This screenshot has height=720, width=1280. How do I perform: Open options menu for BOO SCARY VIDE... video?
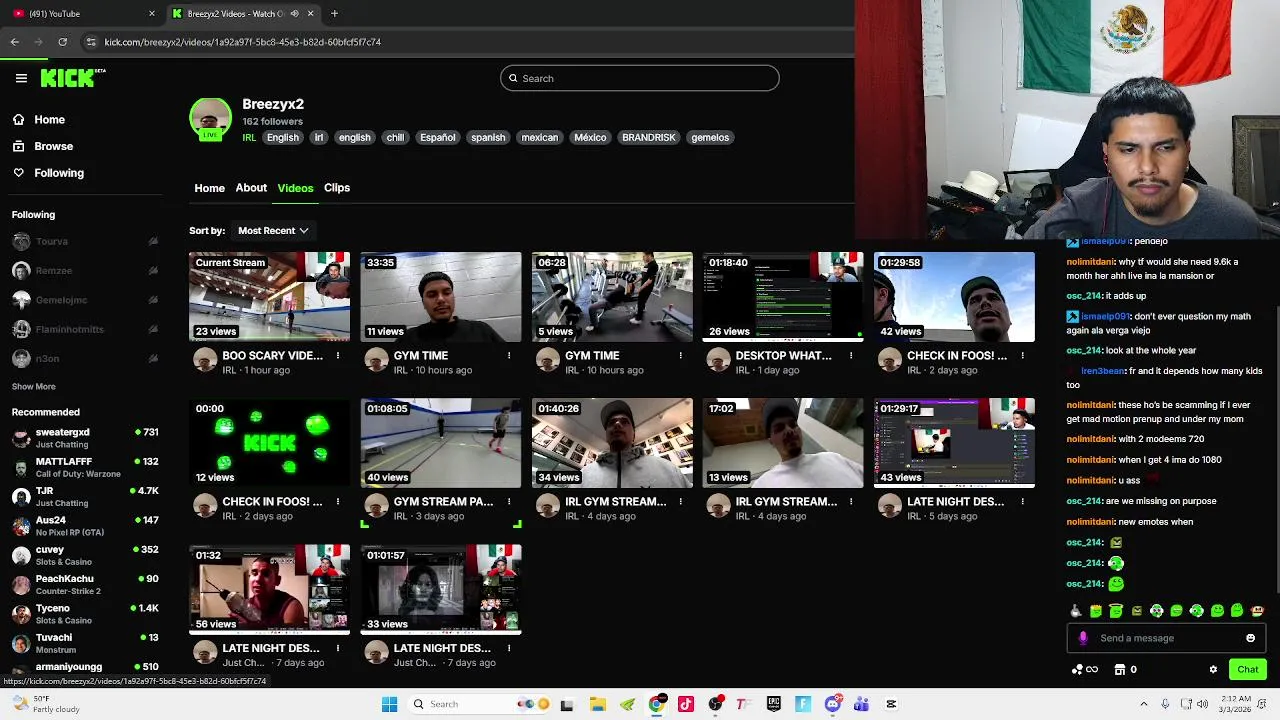338,356
